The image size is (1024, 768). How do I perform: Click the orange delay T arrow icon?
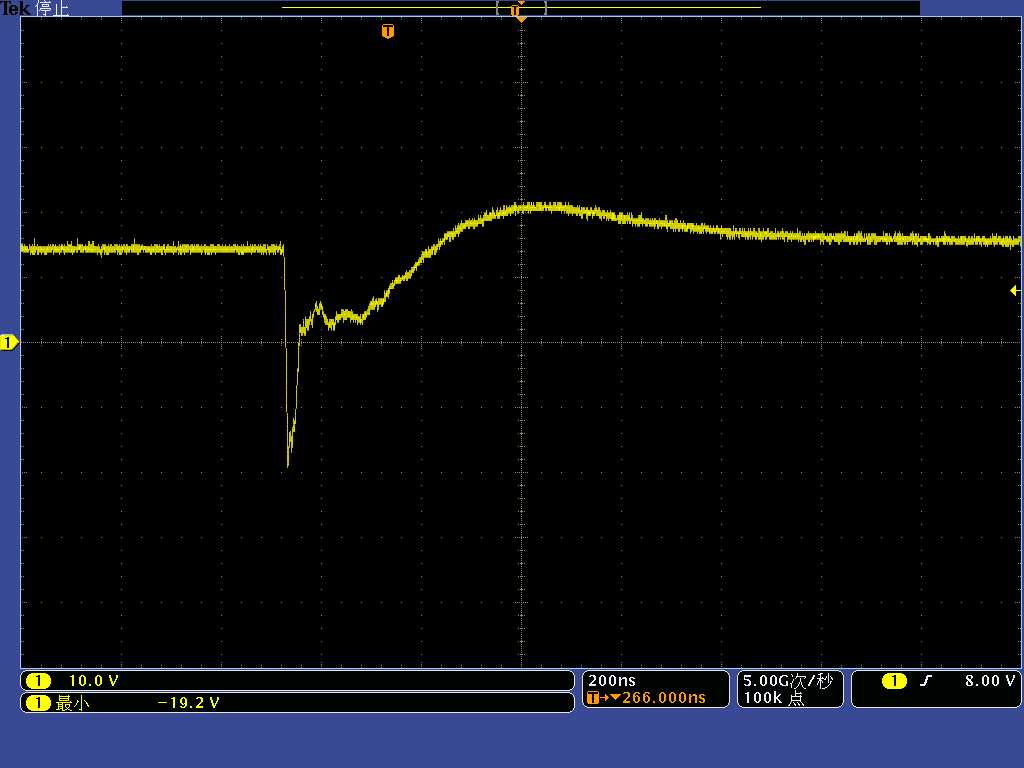(603, 698)
